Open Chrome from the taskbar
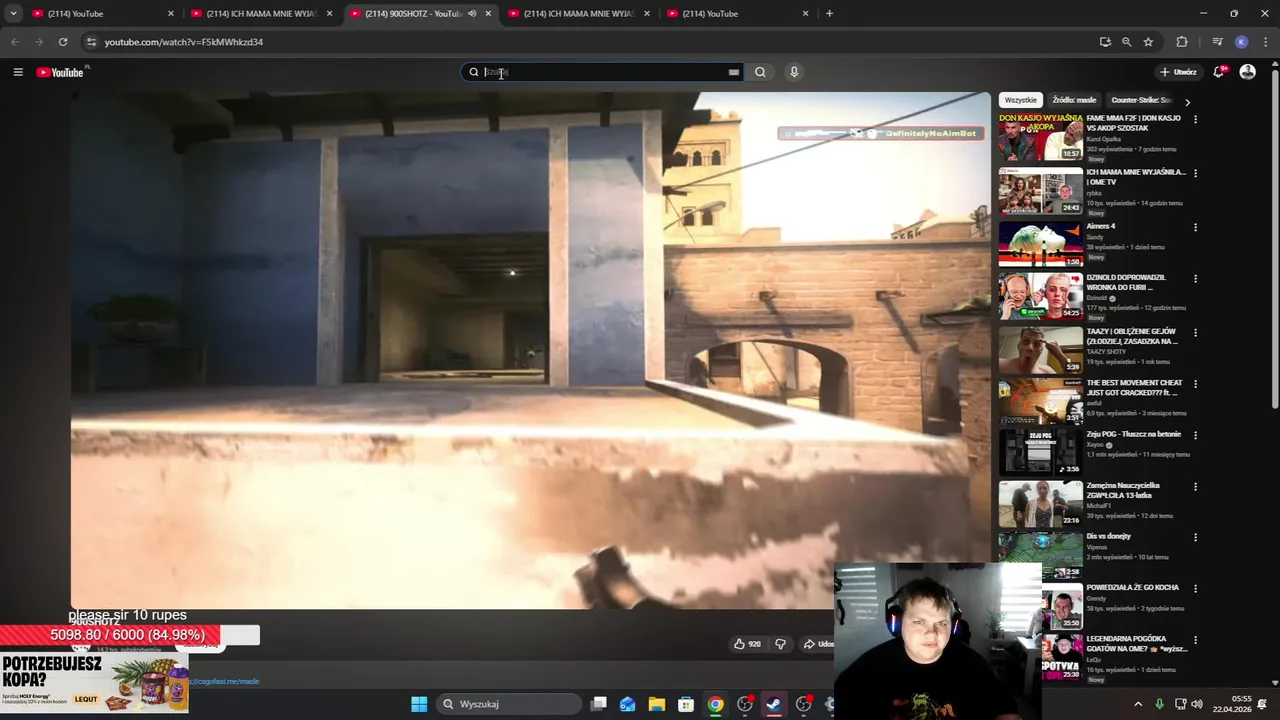This screenshot has width=1280, height=720. [715, 704]
